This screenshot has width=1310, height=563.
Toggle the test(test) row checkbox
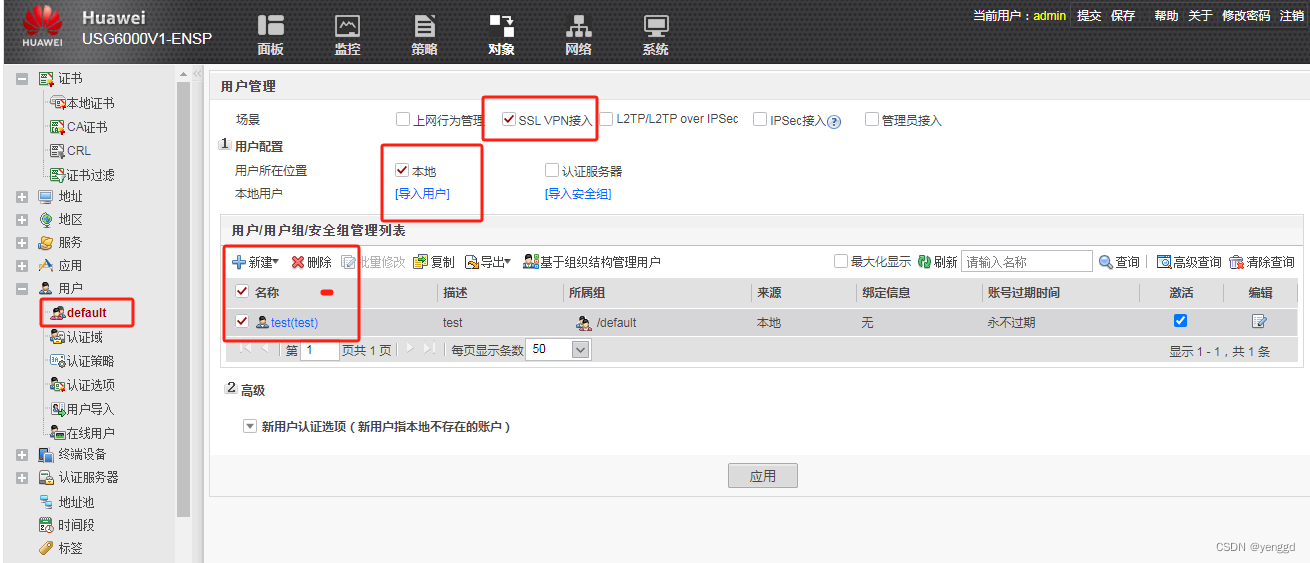tap(241, 322)
